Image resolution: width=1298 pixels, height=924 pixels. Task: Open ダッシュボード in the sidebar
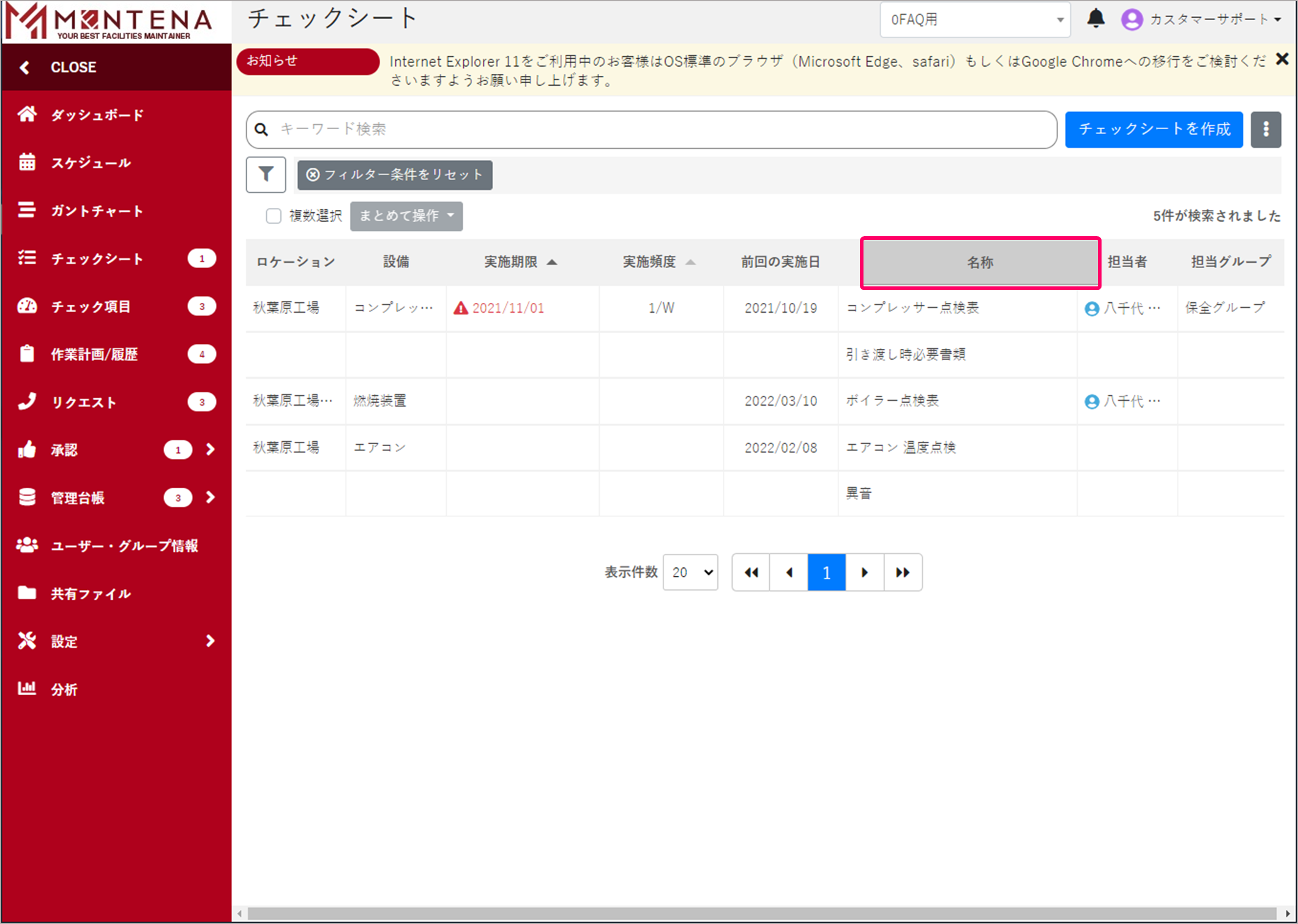(x=97, y=115)
